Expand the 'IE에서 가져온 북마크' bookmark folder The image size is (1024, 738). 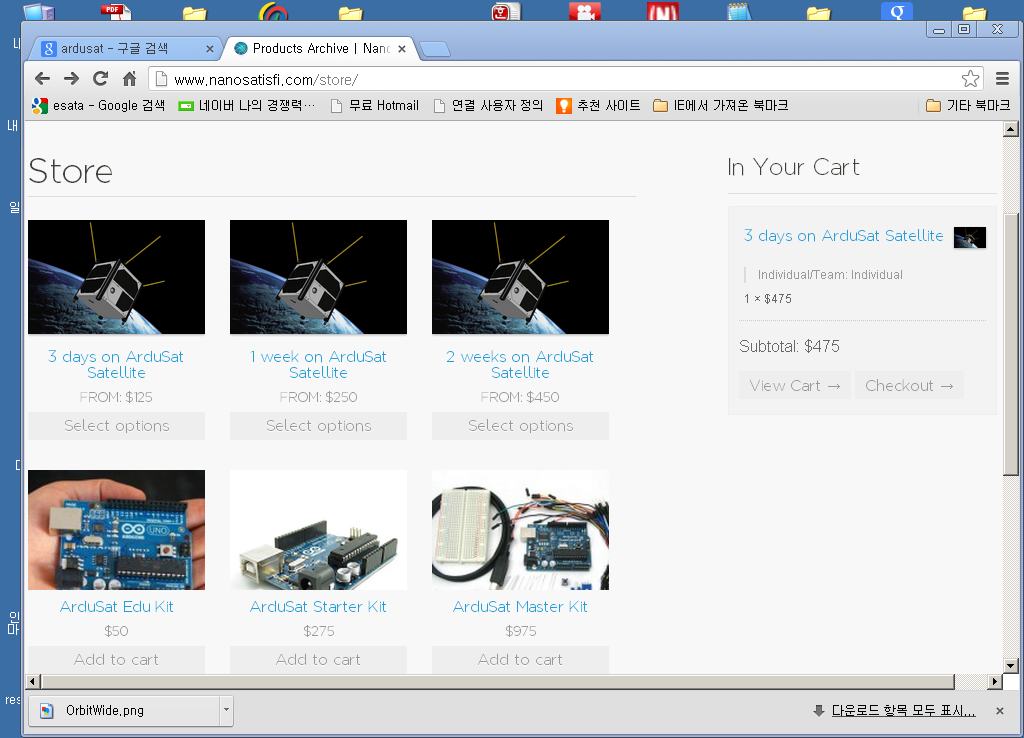coord(721,106)
